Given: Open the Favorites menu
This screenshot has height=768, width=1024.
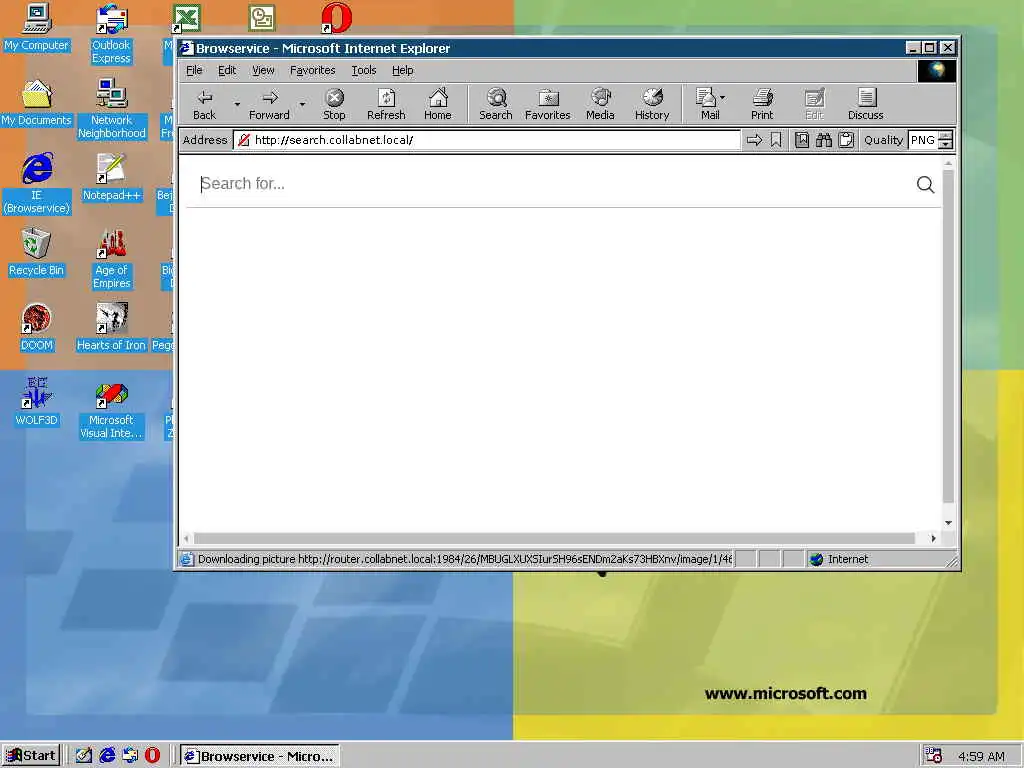Looking at the screenshot, I should [312, 71].
